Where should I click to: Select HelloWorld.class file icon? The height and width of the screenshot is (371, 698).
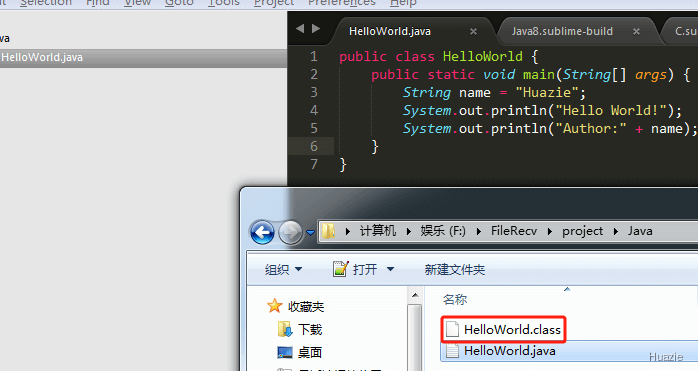(x=452, y=330)
